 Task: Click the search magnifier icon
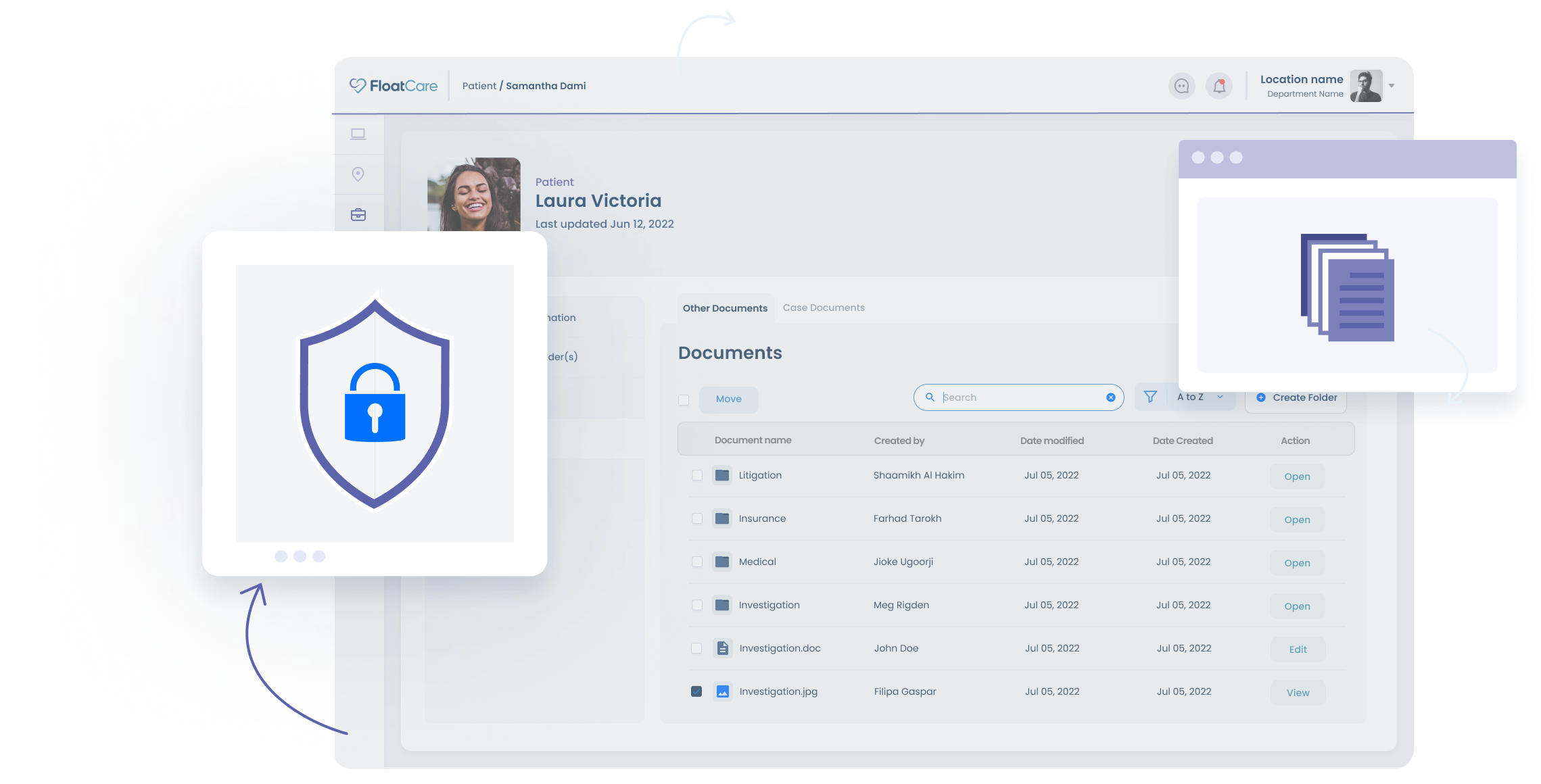[930, 397]
